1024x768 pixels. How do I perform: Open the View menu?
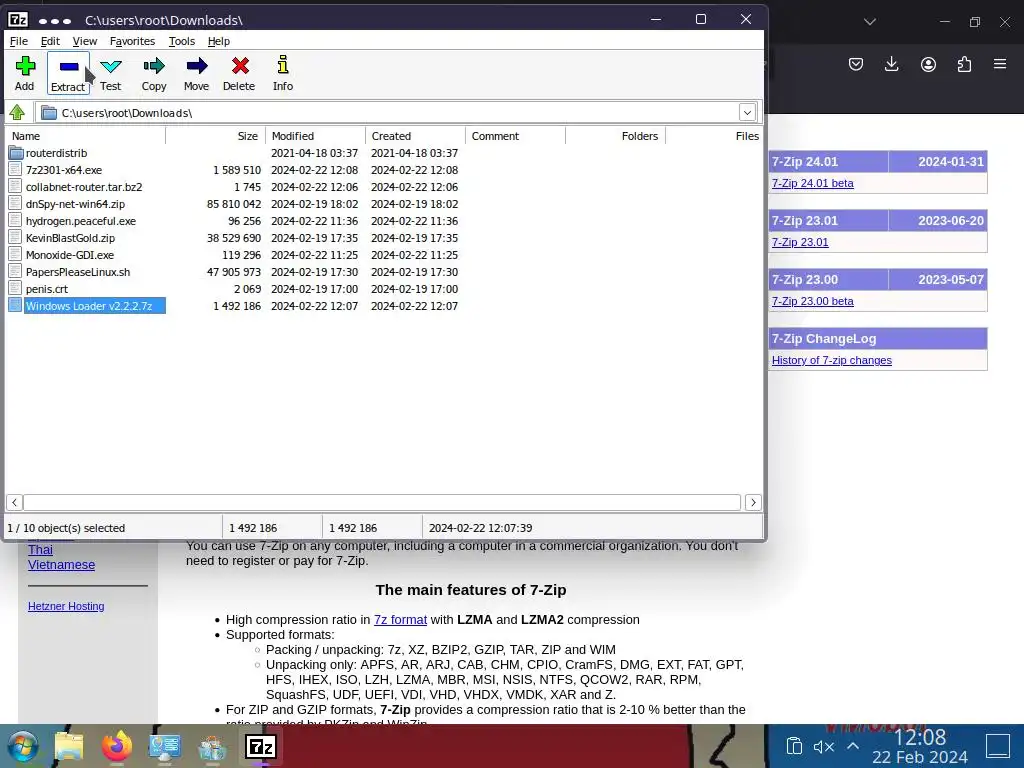pos(85,41)
